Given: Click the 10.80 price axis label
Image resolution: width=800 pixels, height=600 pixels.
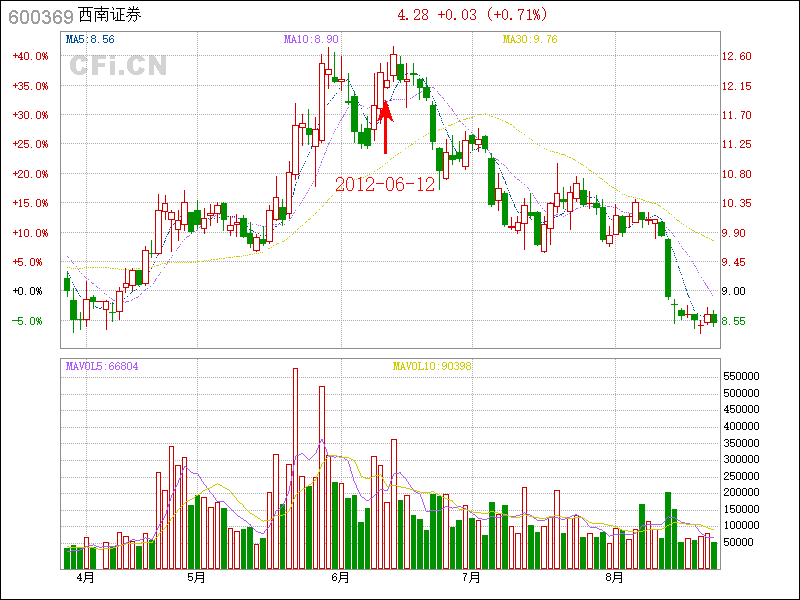Looking at the screenshot, I should tap(737, 174).
